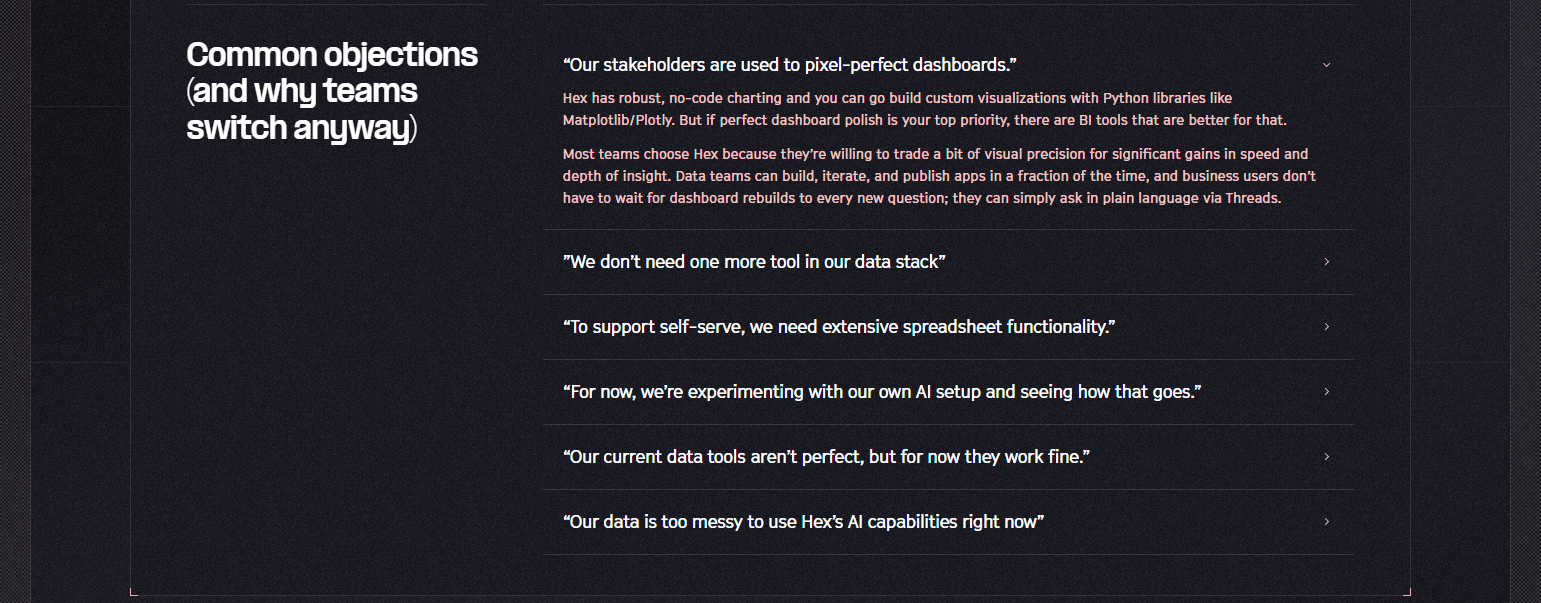Collapse the chevron on the pixel-perfect dashboards objection
The image size is (1541, 603).
(1327, 63)
